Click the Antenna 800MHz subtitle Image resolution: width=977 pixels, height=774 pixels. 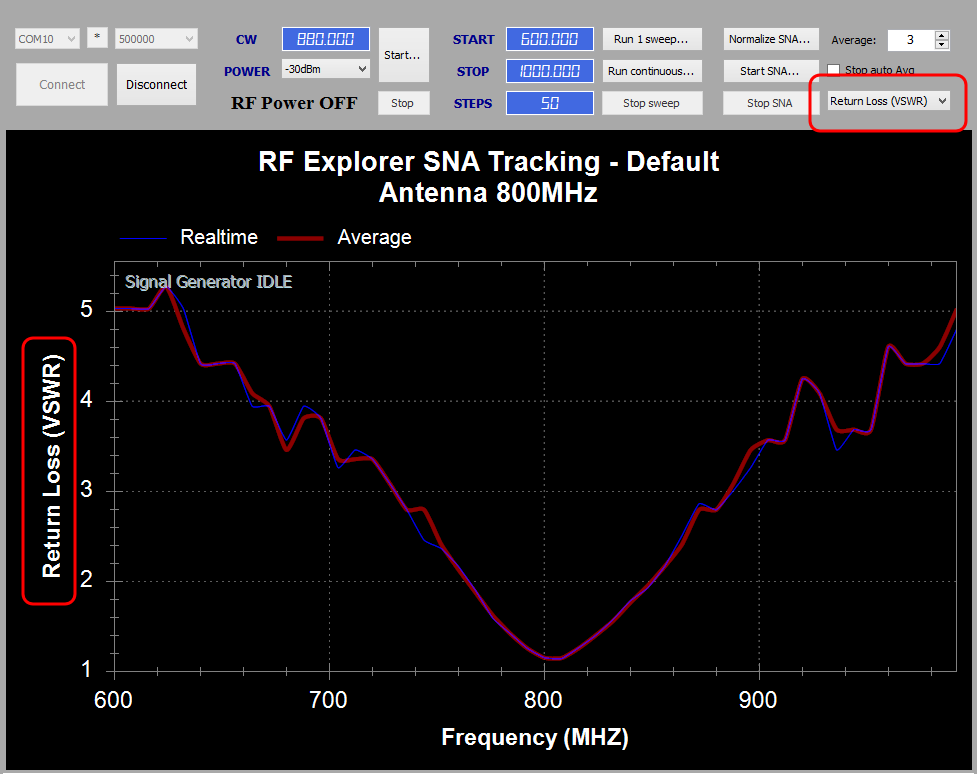pos(488,193)
